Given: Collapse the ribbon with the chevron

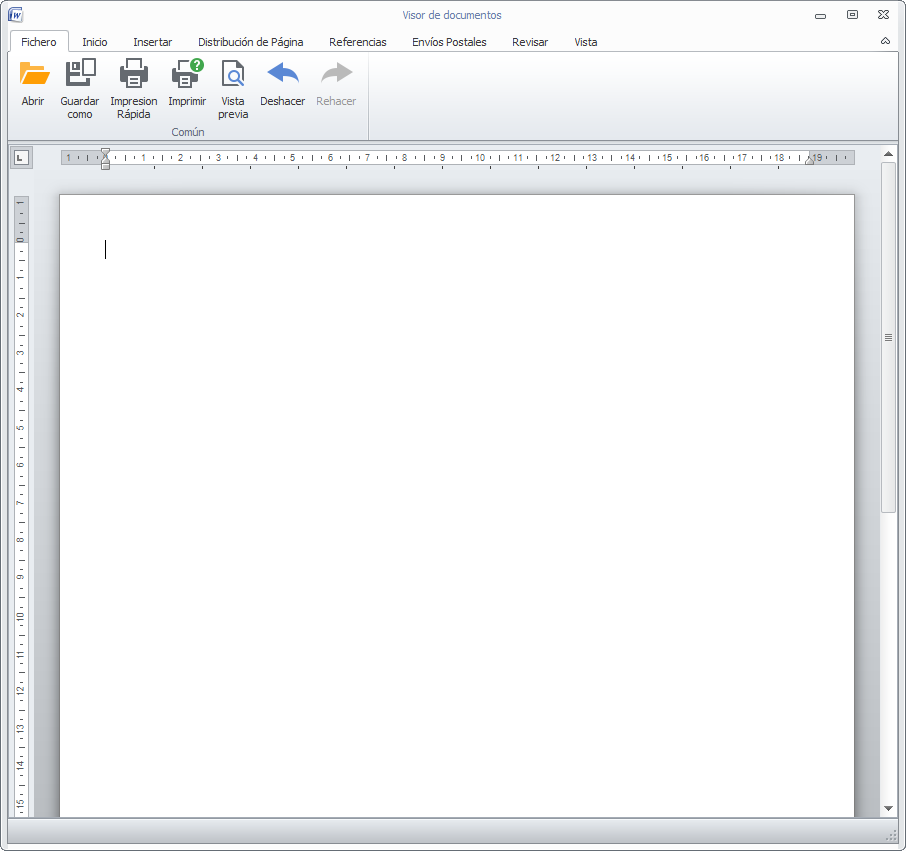Looking at the screenshot, I should click(x=885, y=42).
